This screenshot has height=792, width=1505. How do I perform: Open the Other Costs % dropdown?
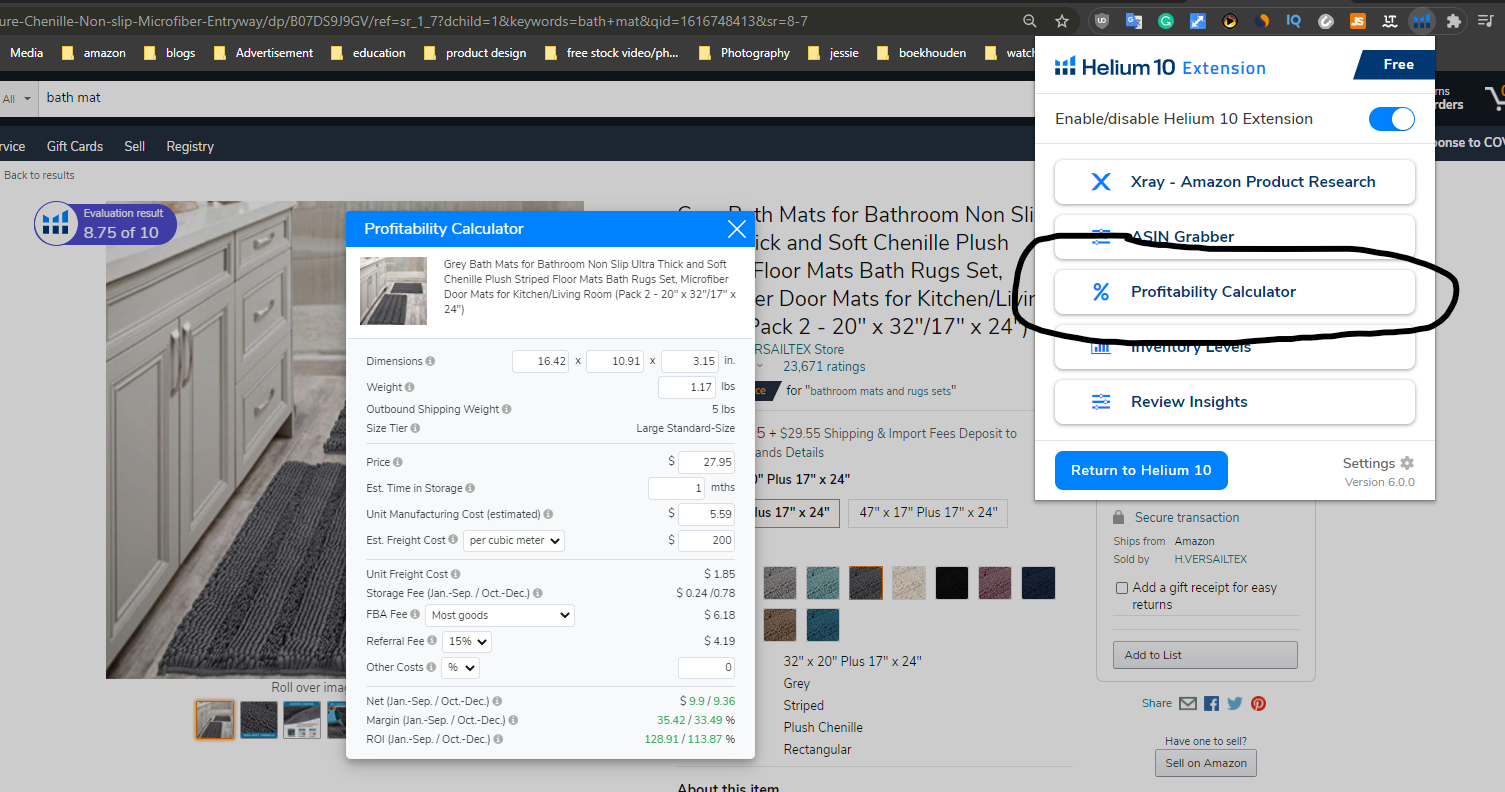tap(460, 667)
